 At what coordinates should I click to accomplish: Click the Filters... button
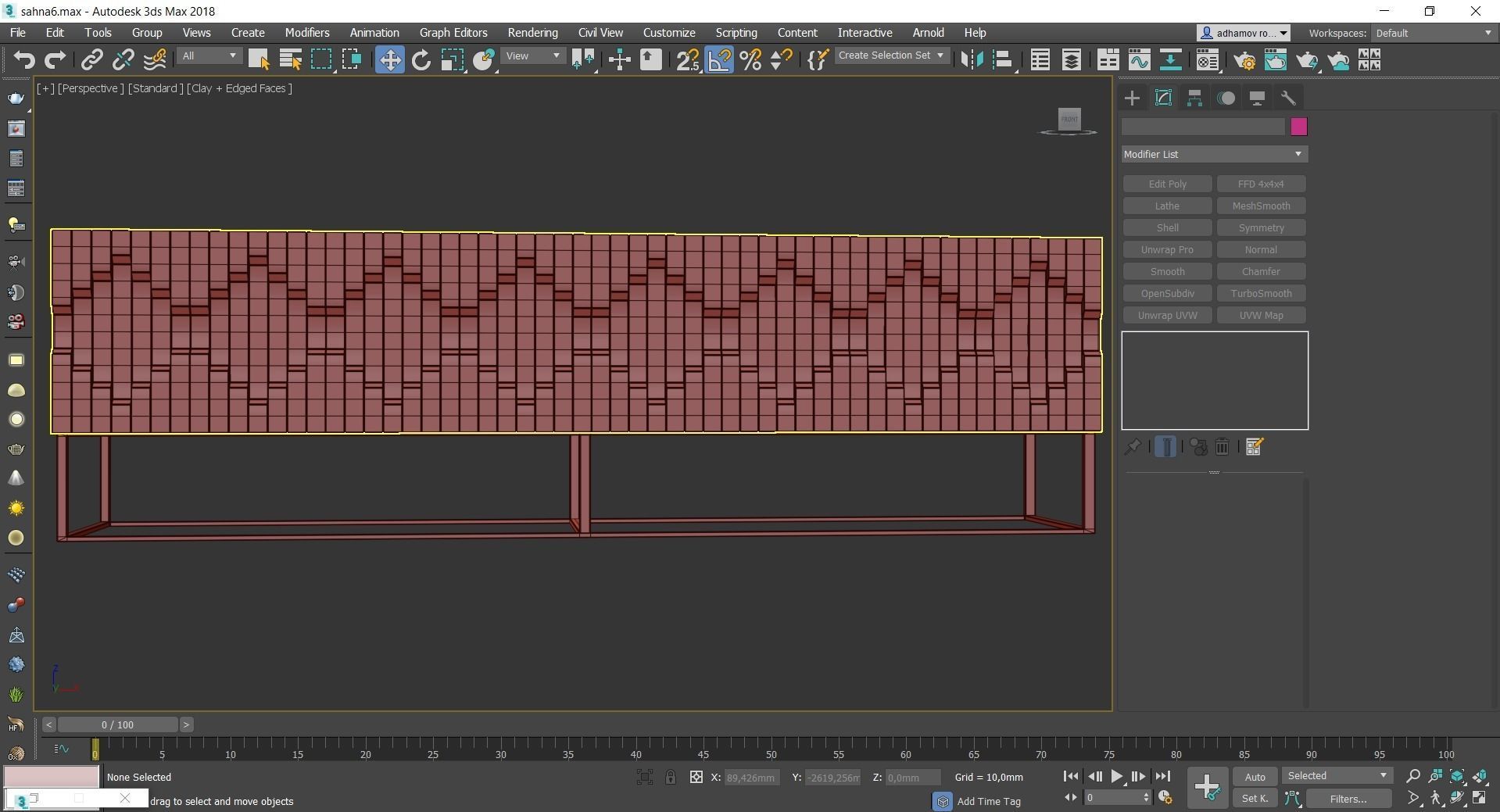tap(1348, 798)
